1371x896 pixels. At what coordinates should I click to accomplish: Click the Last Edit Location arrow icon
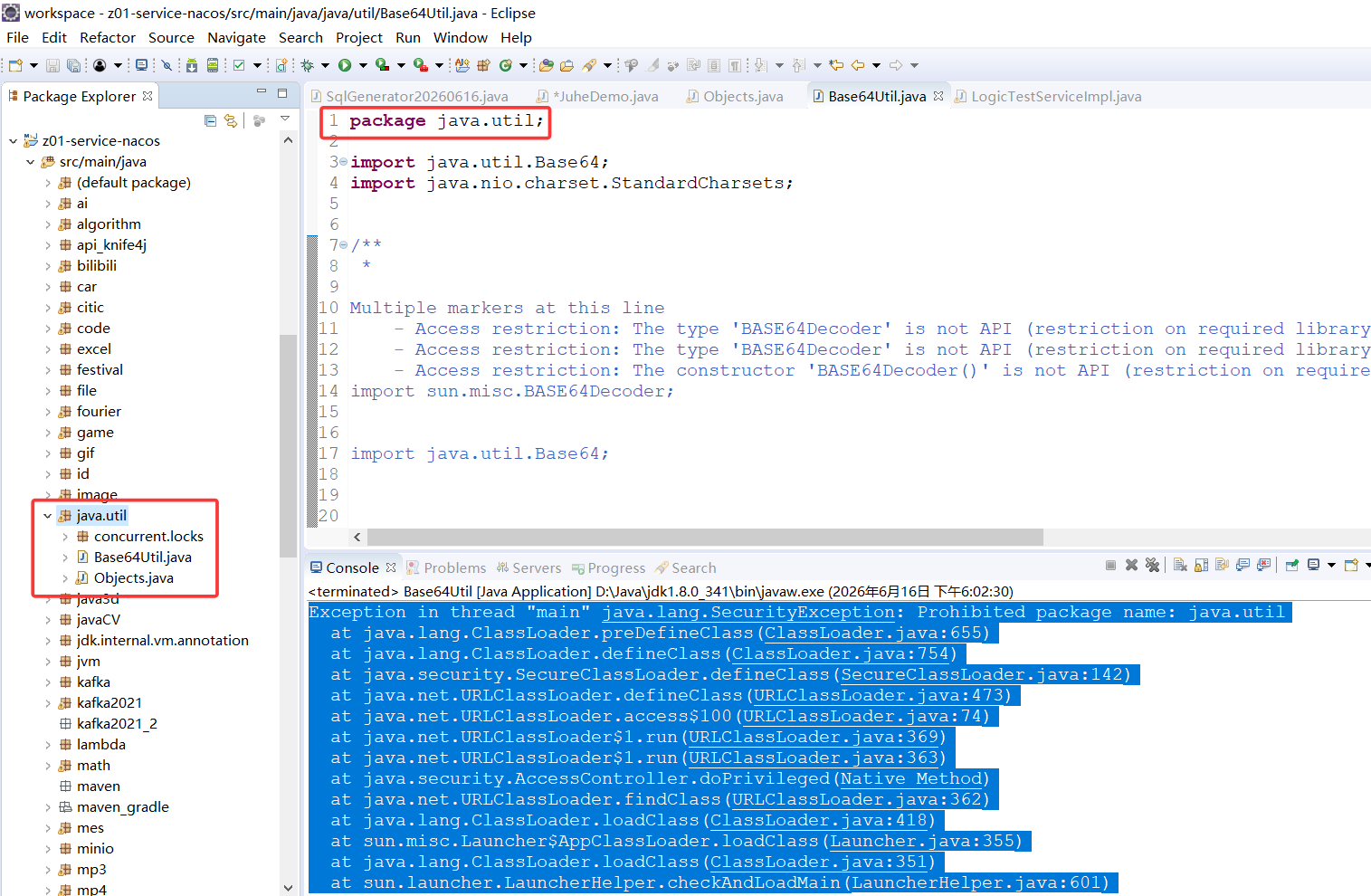pyautogui.click(x=836, y=65)
